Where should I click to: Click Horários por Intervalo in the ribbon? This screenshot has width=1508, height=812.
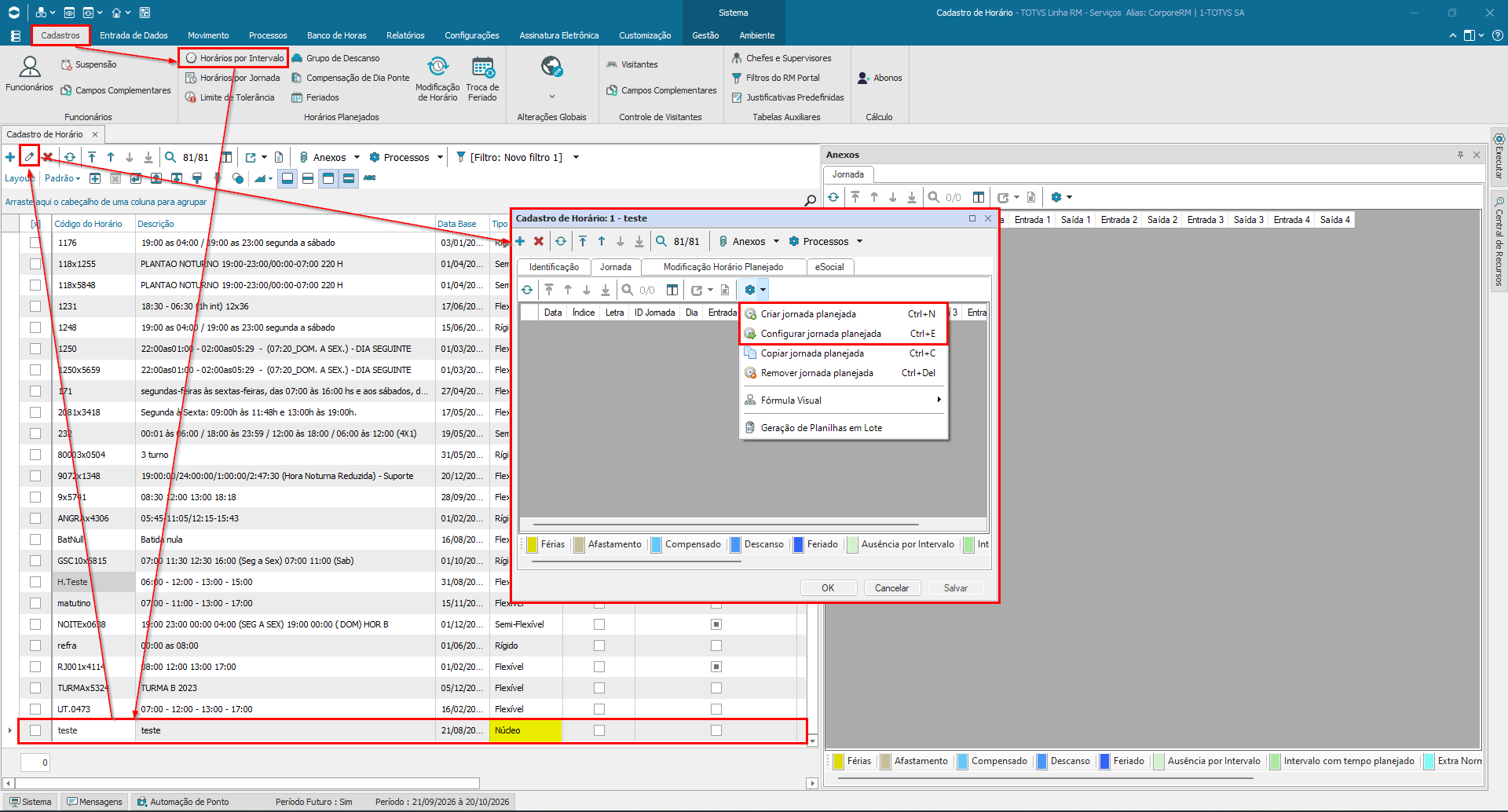pyautogui.click(x=234, y=58)
